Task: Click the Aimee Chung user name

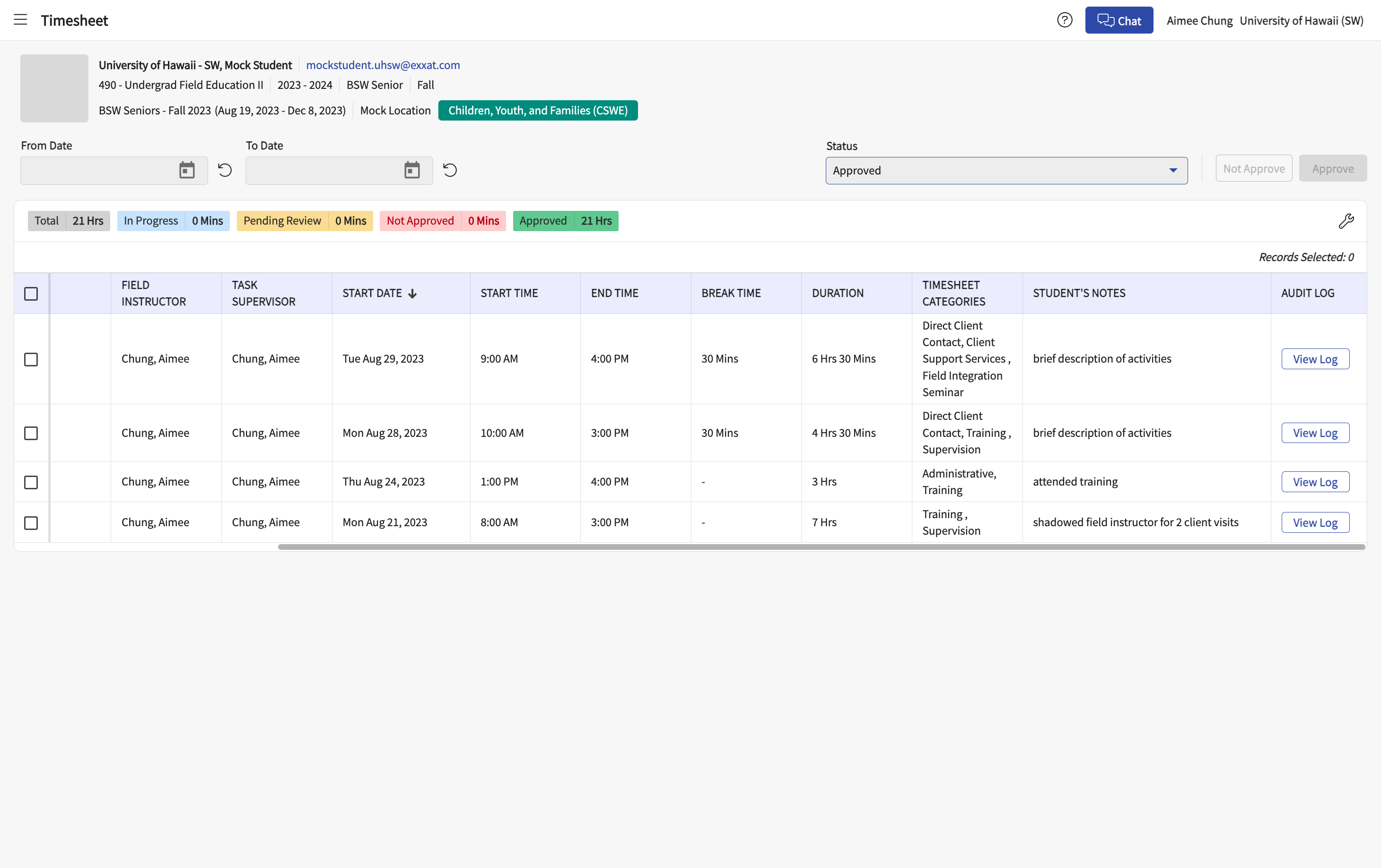Action: tap(1199, 21)
